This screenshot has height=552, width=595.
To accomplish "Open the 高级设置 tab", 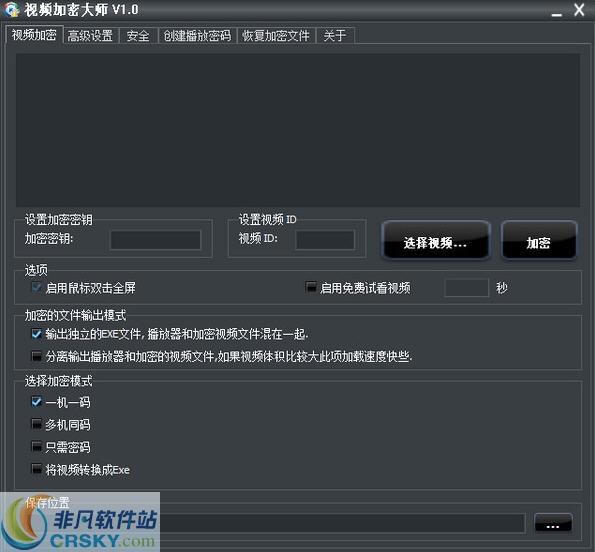I will point(90,36).
